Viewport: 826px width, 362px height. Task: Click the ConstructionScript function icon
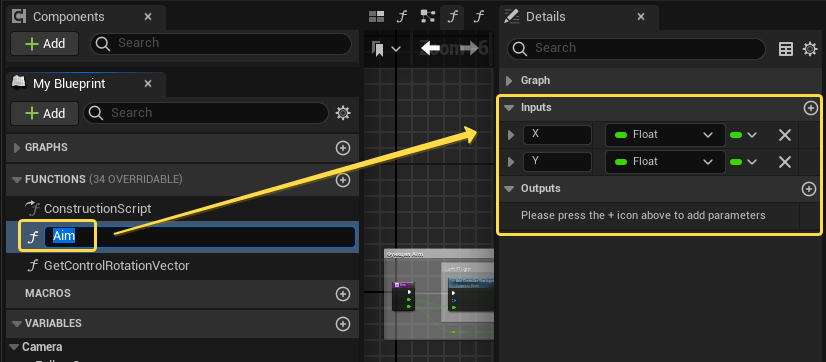tap(33, 208)
